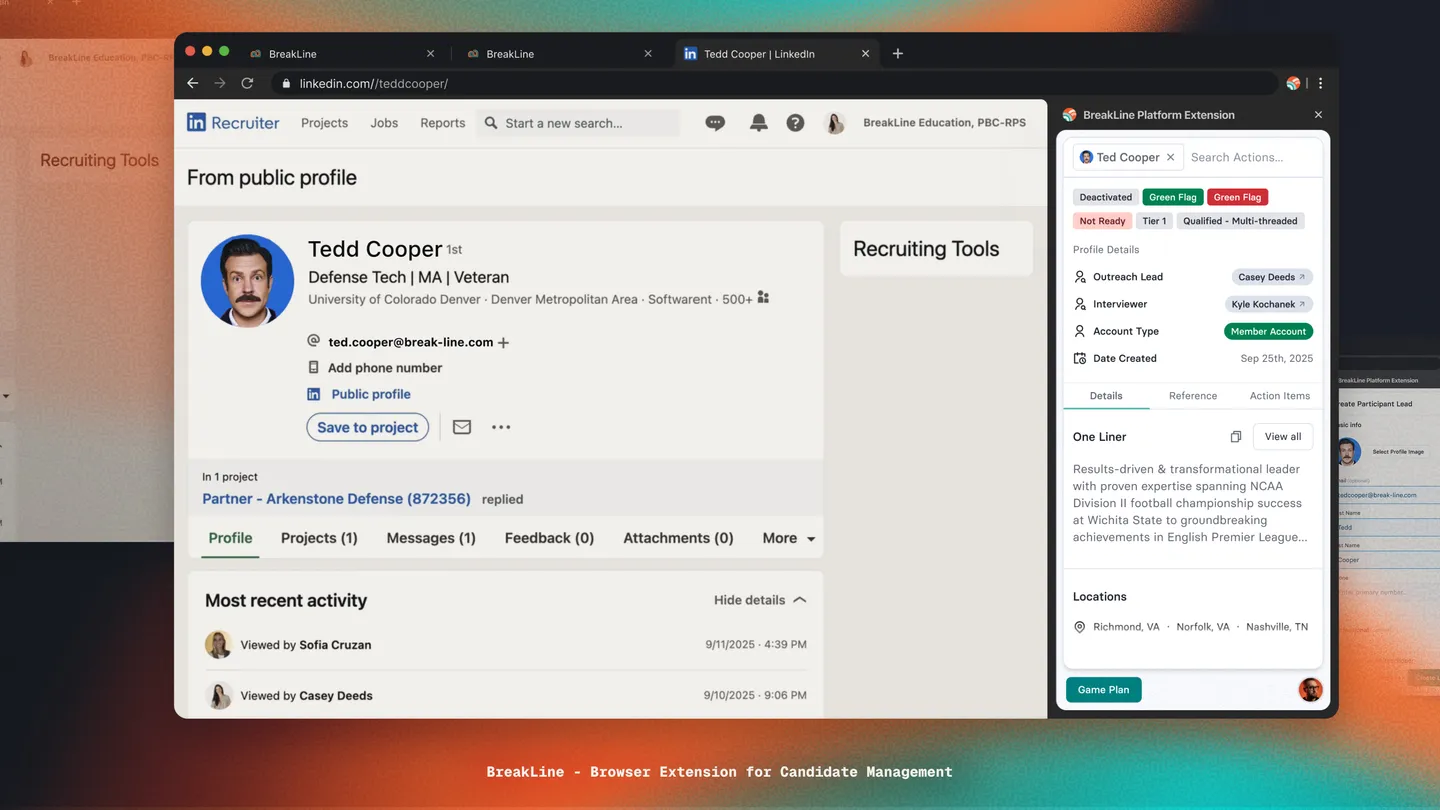Close the Tedd Cooper LinkedIn tab
This screenshot has width=1440, height=810.
(x=866, y=54)
